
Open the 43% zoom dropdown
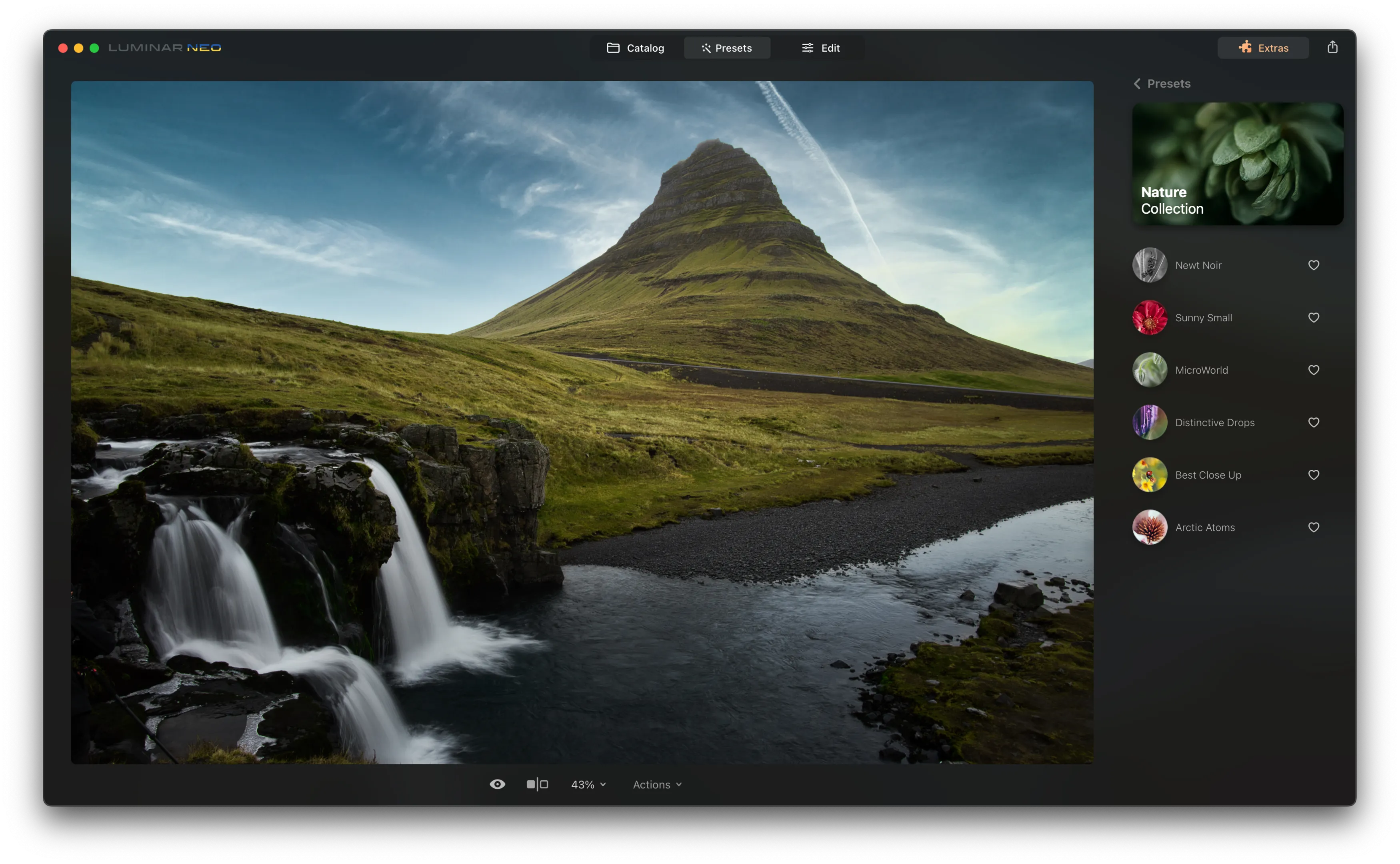tap(588, 785)
